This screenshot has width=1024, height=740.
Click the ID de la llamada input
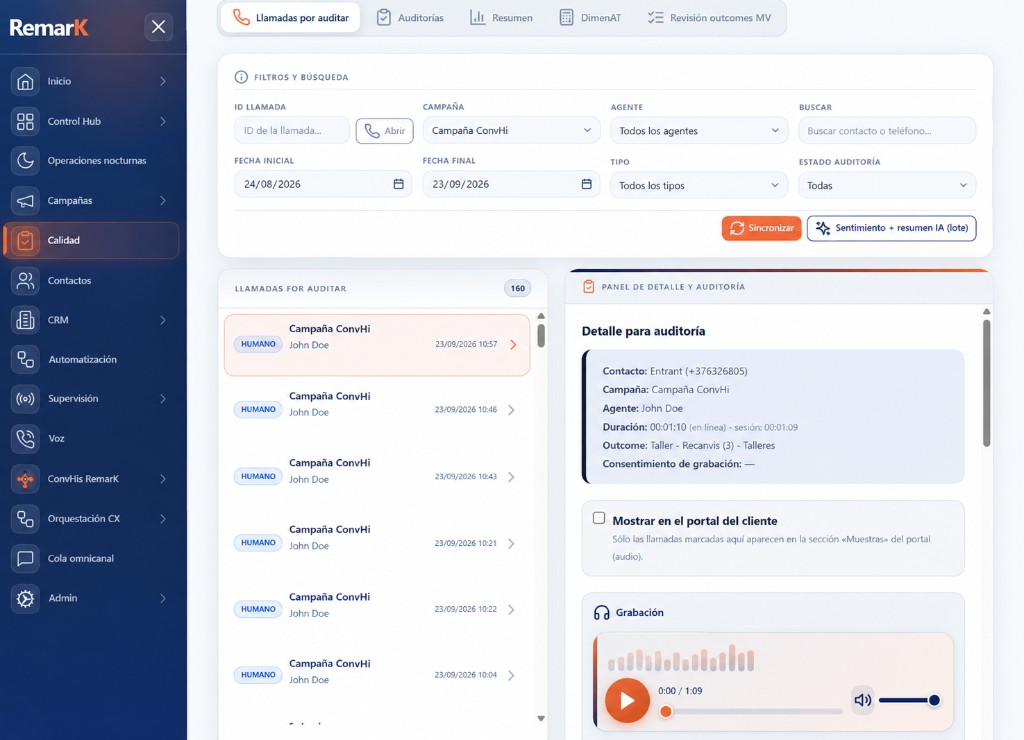click(x=292, y=131)
